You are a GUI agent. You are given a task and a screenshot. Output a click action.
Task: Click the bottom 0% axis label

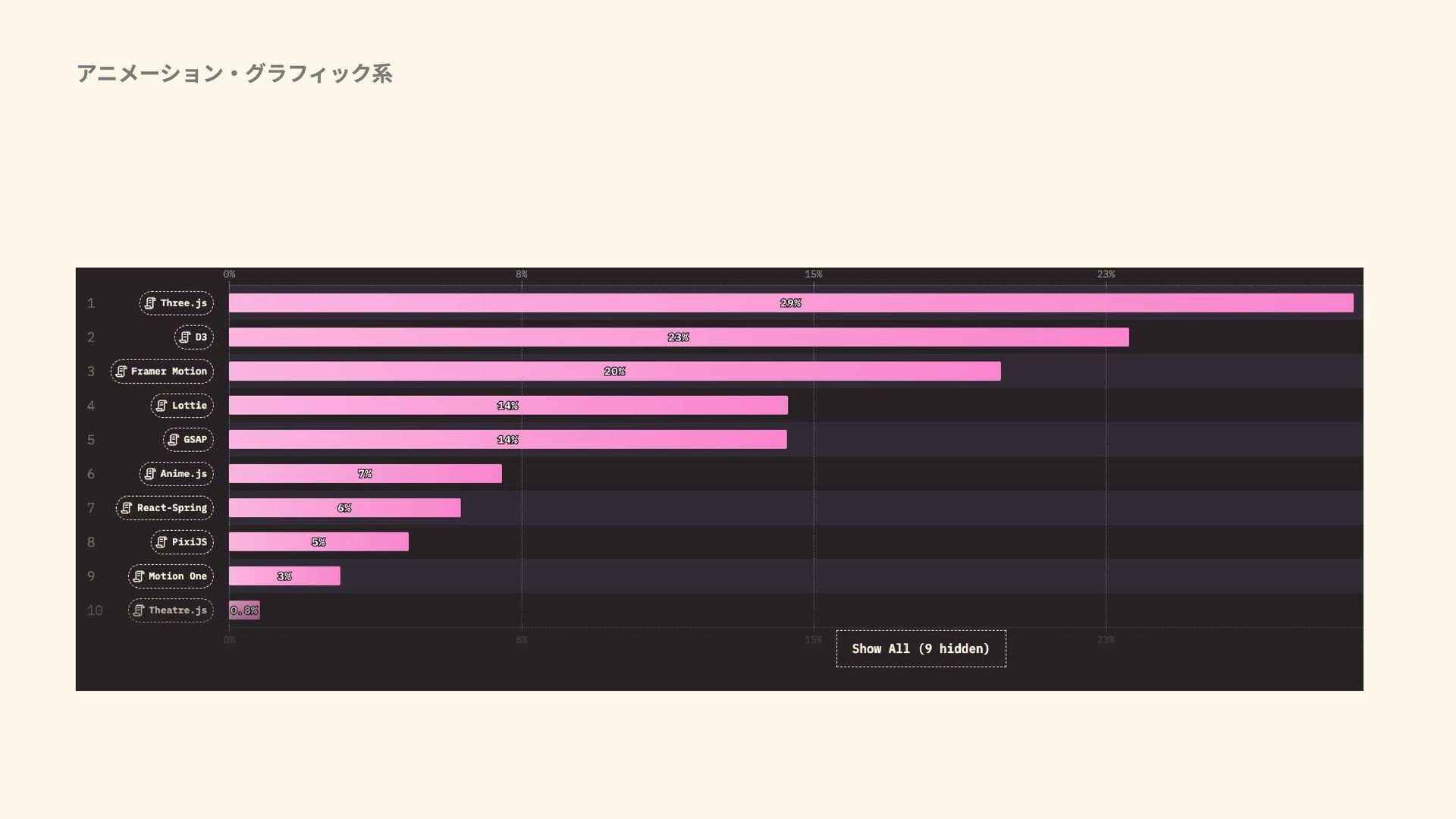click(230, 640)
